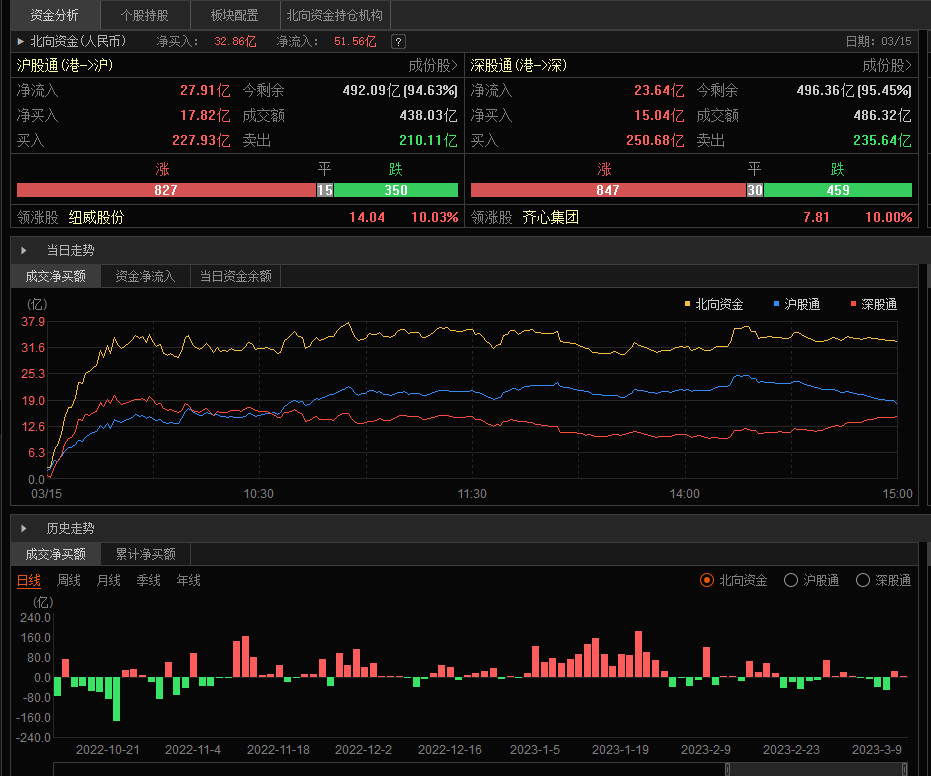Screen dimensions: 931x776
Task: Switch to the 个股持股 tab
Action: [144, 15]
